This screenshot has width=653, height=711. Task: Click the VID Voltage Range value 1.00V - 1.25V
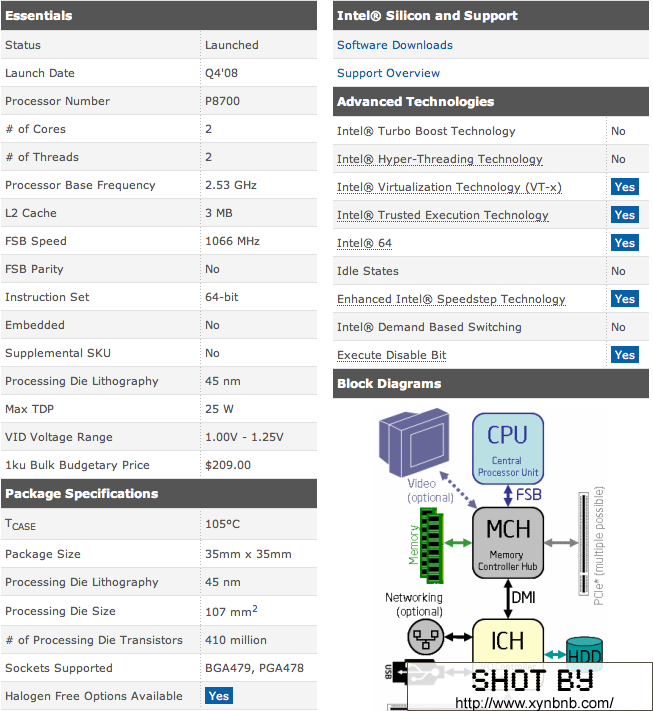point(244,437)
